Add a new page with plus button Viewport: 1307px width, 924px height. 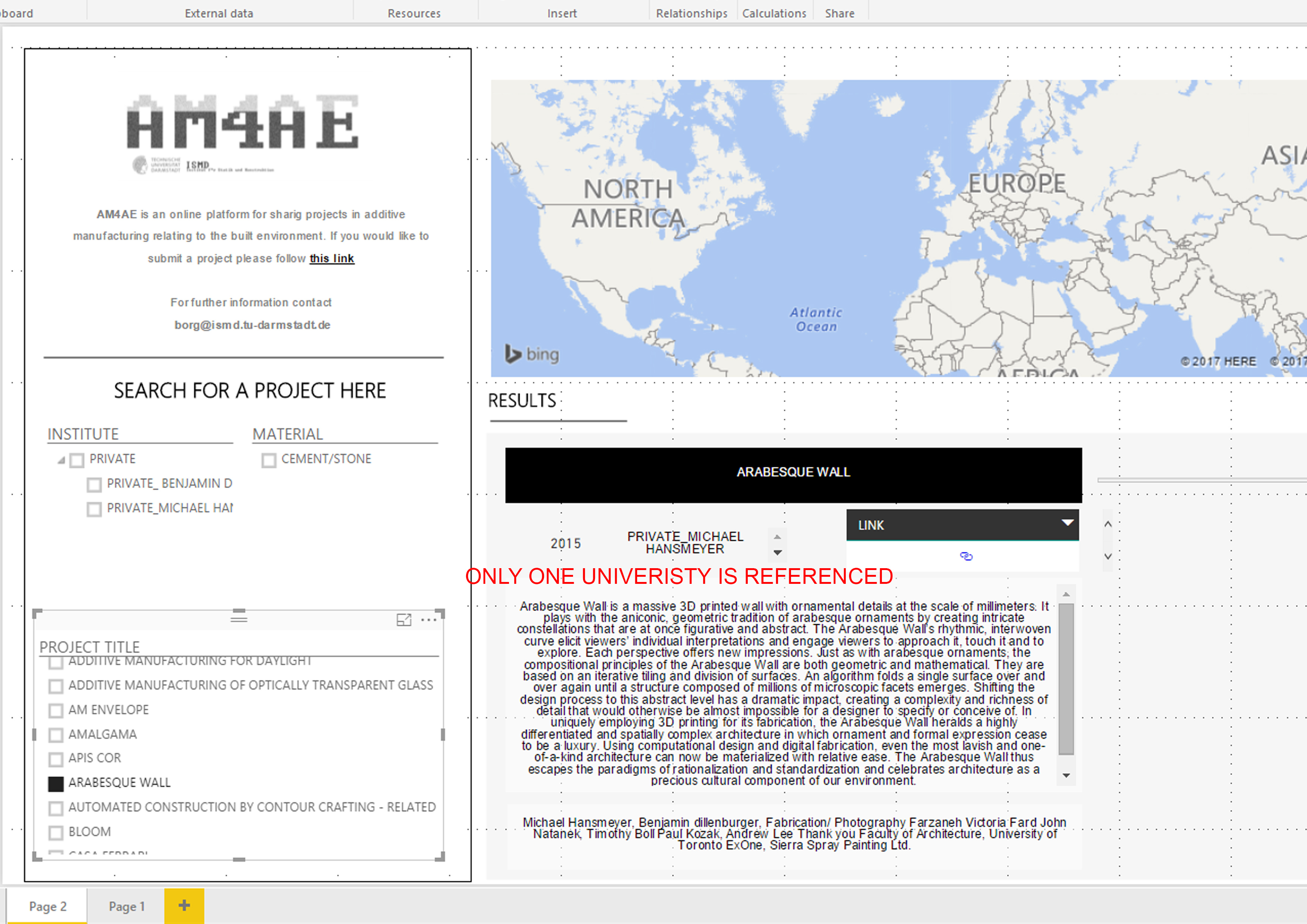(x=184, y=905)
